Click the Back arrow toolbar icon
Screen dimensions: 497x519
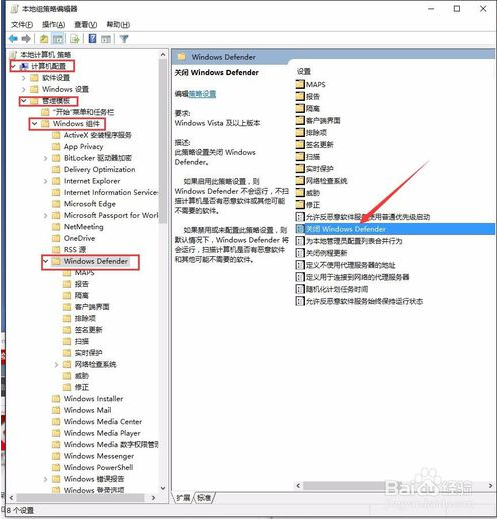[x=13, y=39]
